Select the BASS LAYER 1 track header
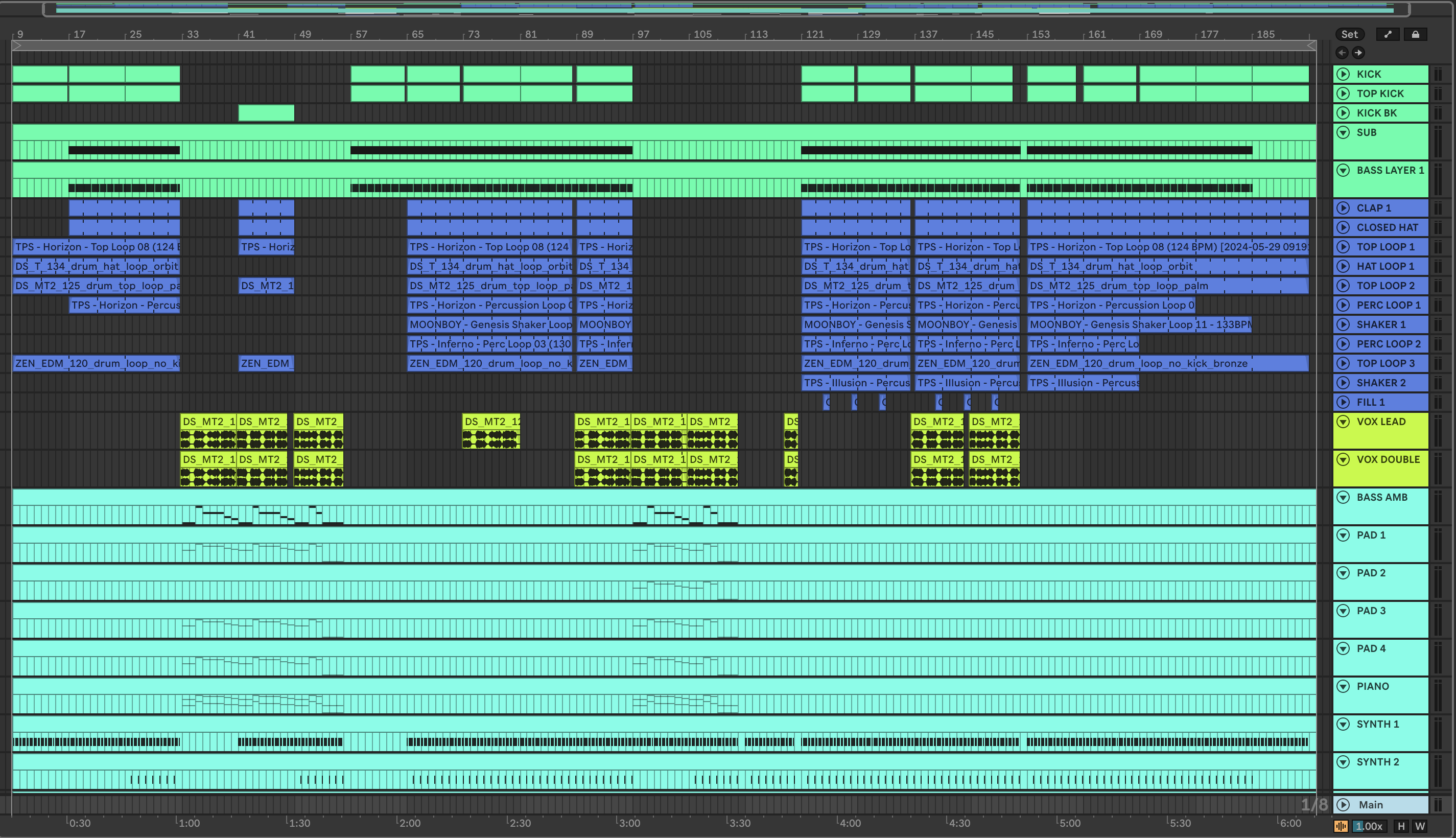1456x838 pixels. [1390, 170]
